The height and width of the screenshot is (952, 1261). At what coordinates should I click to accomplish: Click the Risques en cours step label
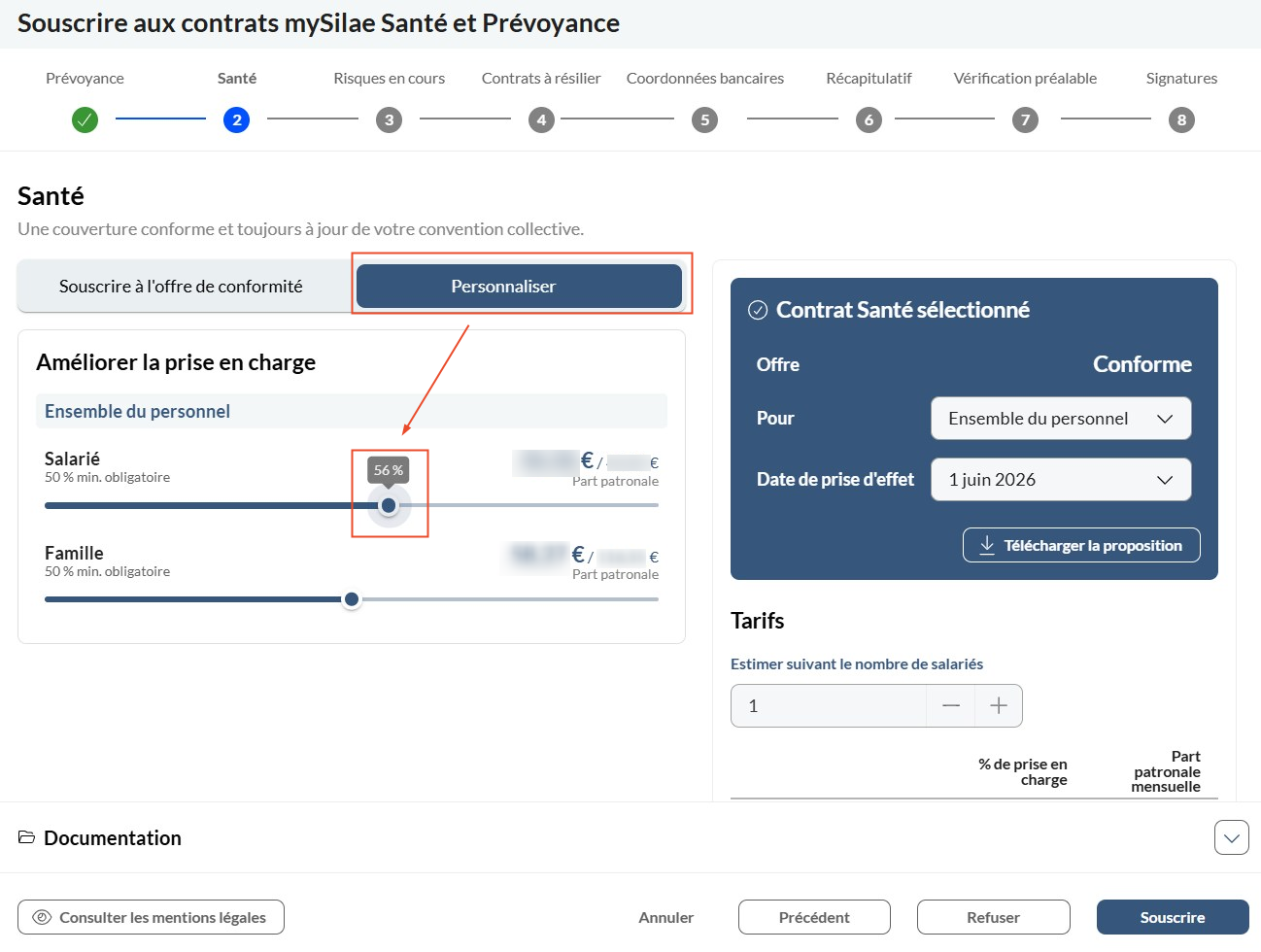390,79
